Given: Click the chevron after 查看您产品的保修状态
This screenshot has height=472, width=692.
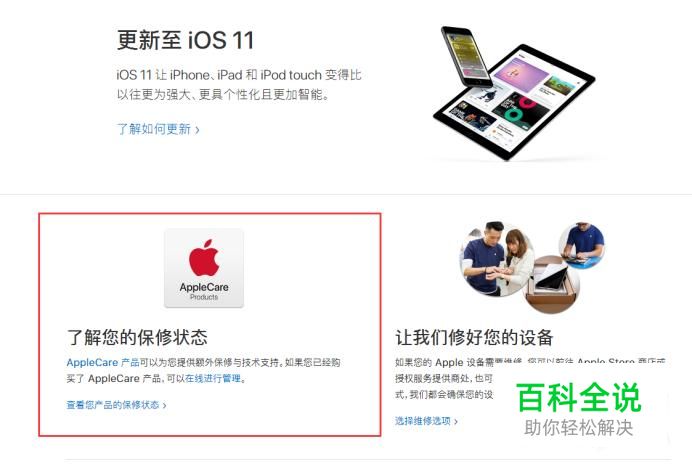Looking at the screenshot, I should (165, 405).
